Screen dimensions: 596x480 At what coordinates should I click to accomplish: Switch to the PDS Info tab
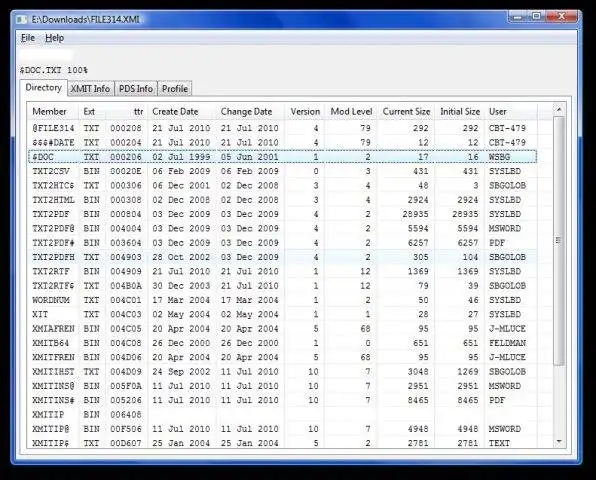pos(136,89)
